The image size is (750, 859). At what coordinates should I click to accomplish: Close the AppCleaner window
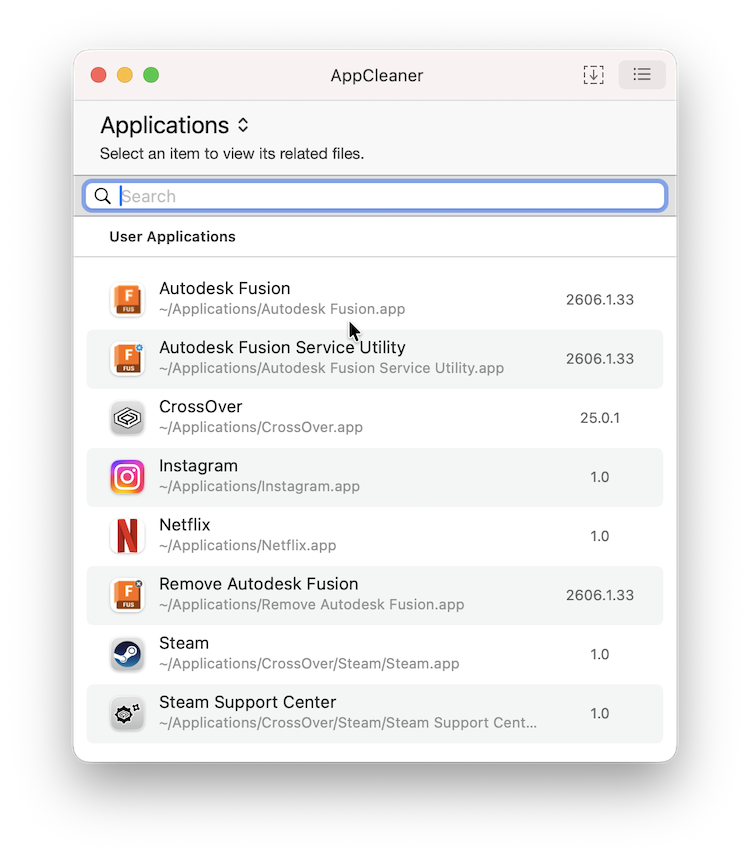click(99, 75)
